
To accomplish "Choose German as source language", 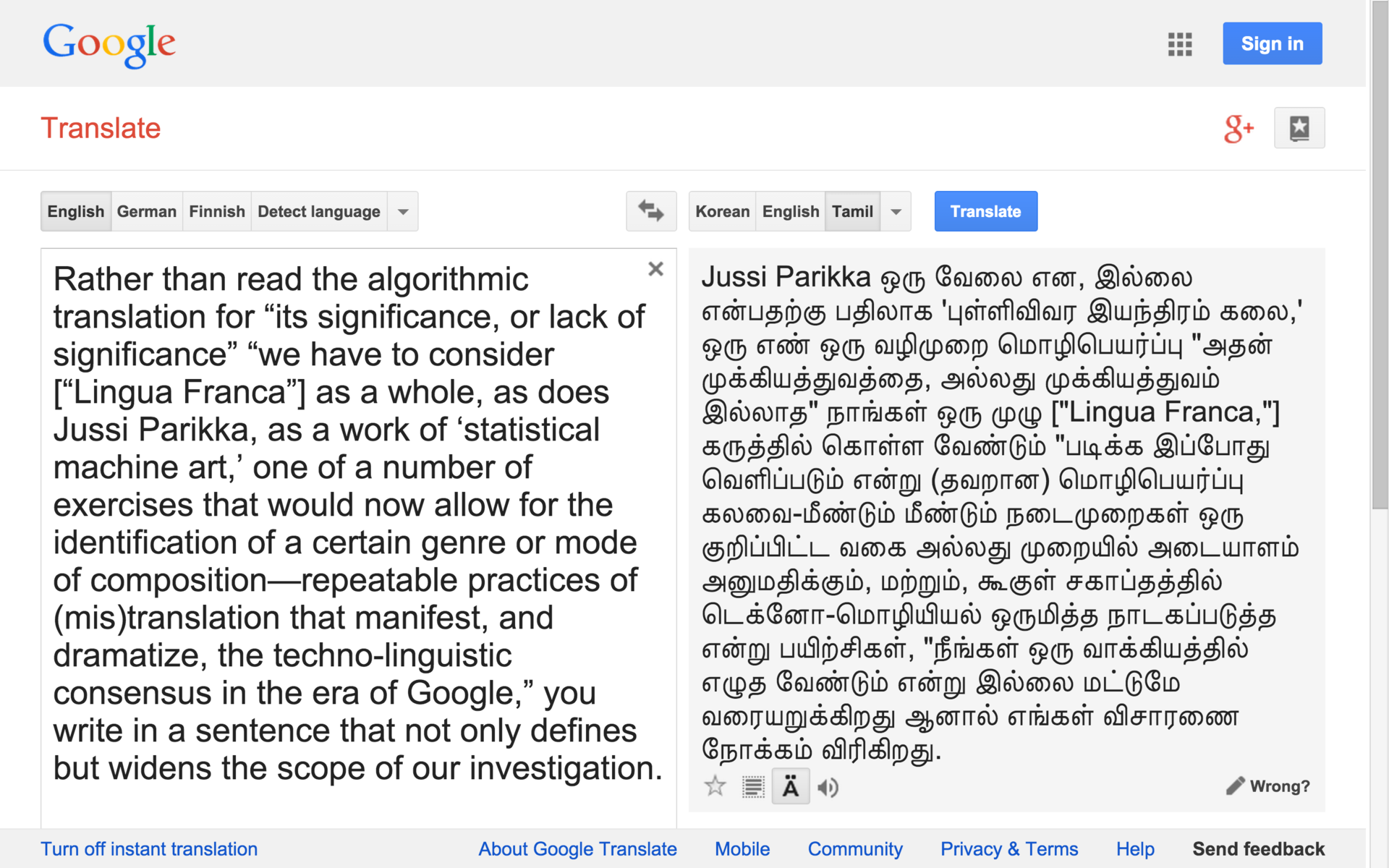I will tap(146, 211).
